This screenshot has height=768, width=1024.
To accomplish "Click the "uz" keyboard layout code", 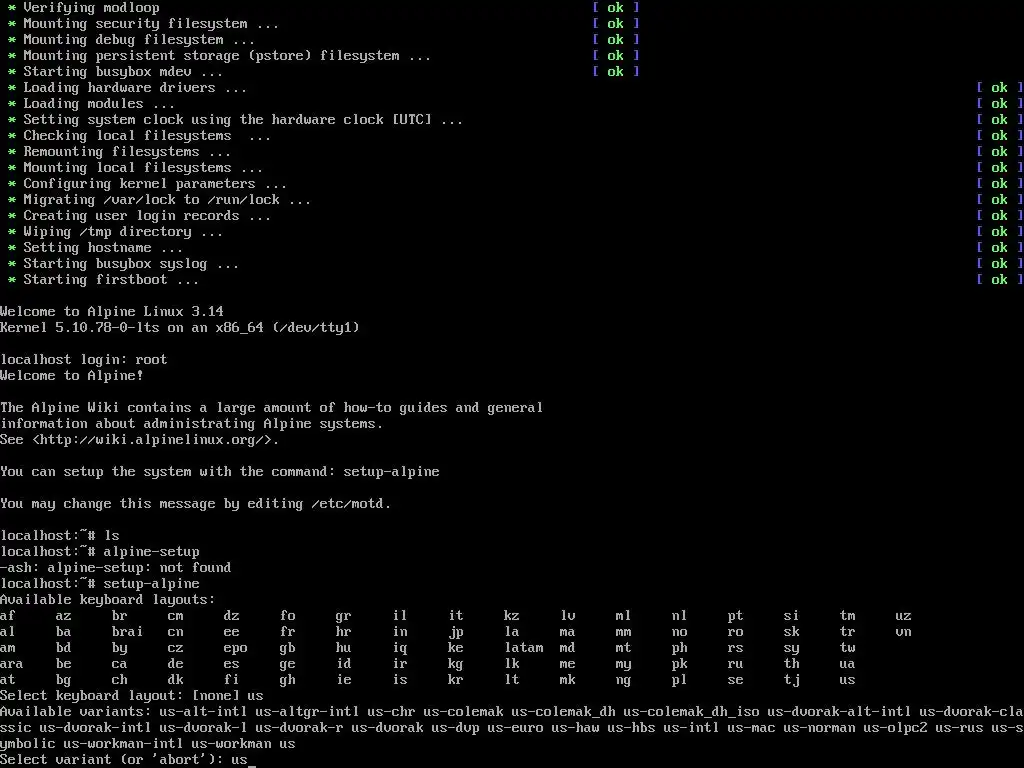I will (x=903, y=616).
